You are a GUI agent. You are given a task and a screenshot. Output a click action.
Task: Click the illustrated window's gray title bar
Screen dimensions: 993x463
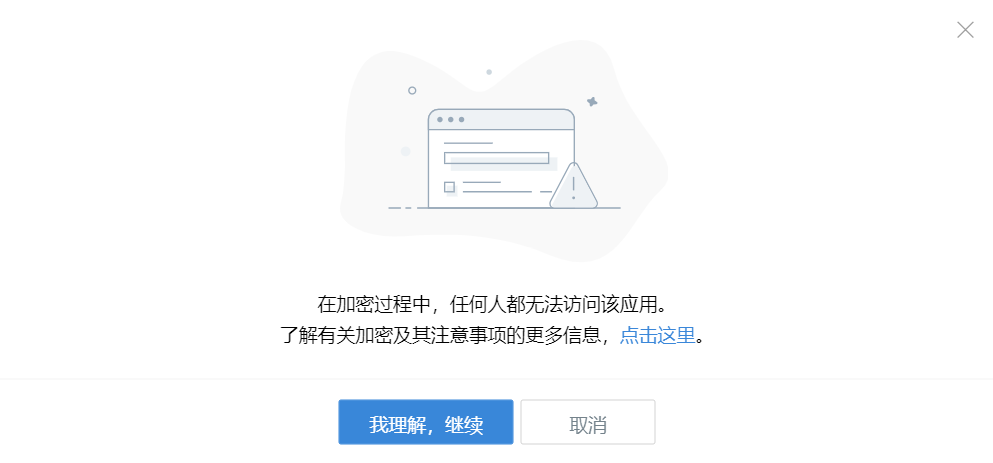[501, 120]
